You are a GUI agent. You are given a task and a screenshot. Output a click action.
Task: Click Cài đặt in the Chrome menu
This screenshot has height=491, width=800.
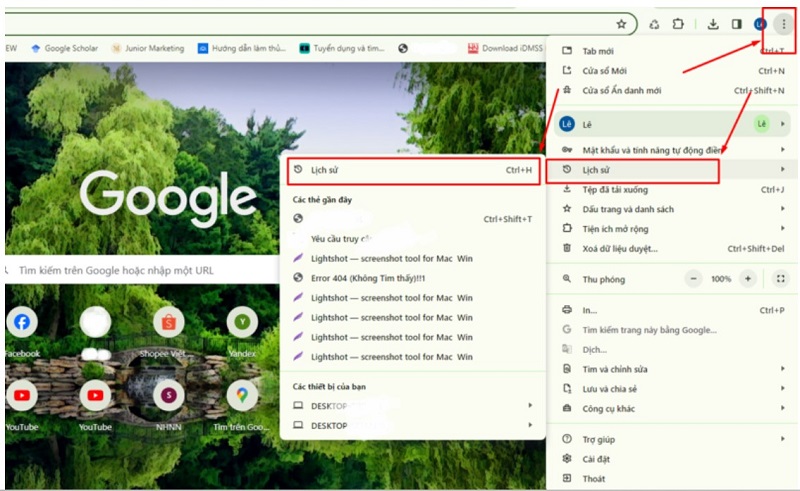(598, 459)
